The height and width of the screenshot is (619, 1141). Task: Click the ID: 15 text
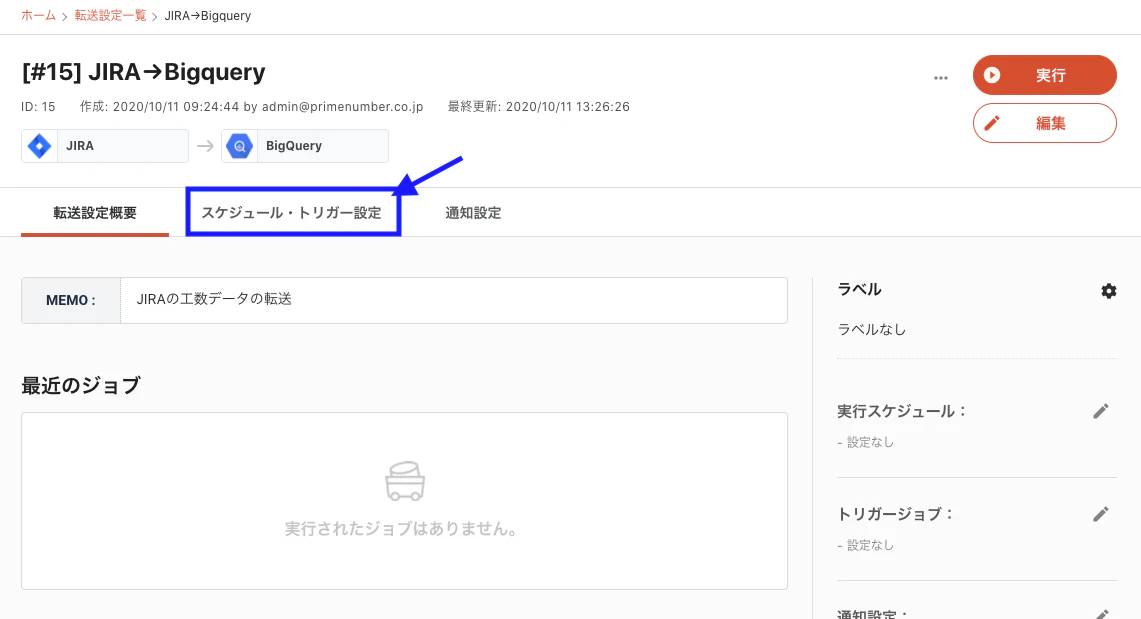click(x=38, y=107)
